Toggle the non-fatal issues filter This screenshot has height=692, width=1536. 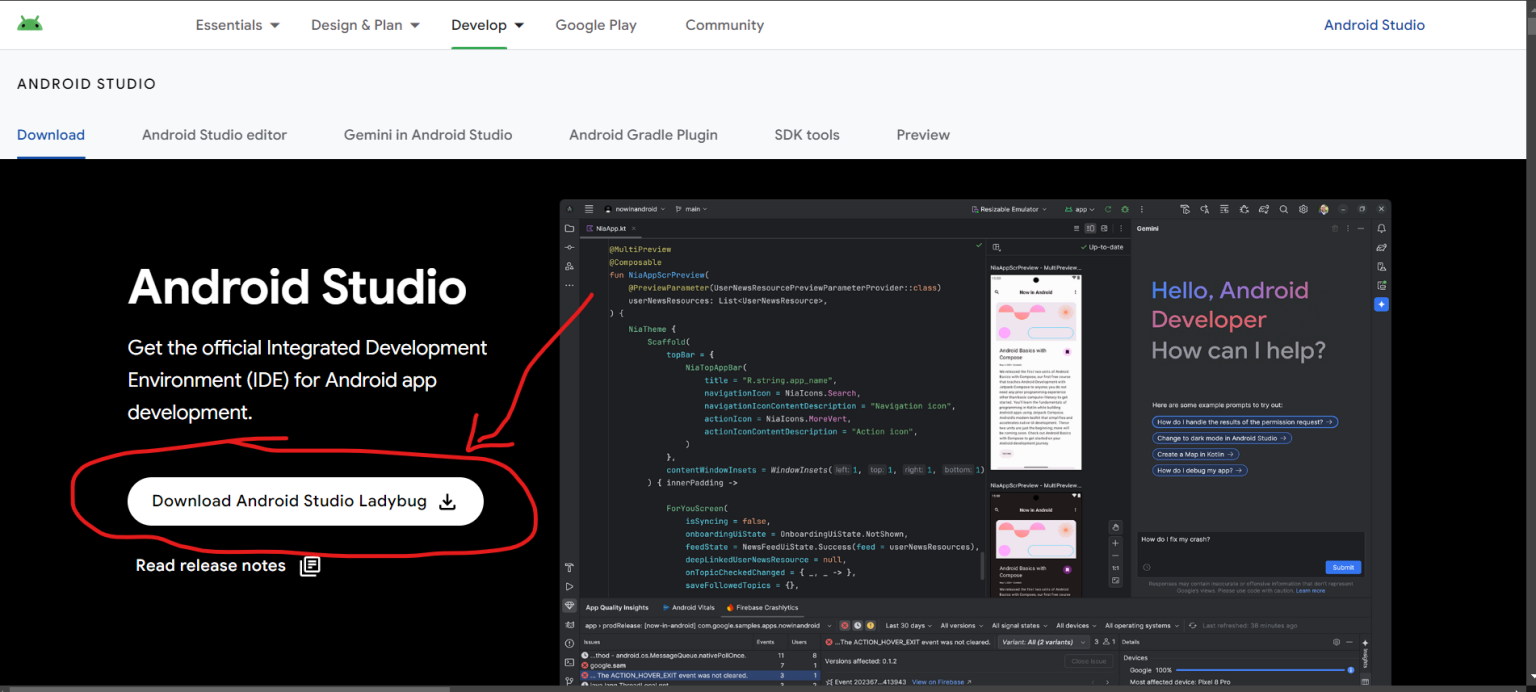coord(871,625)
